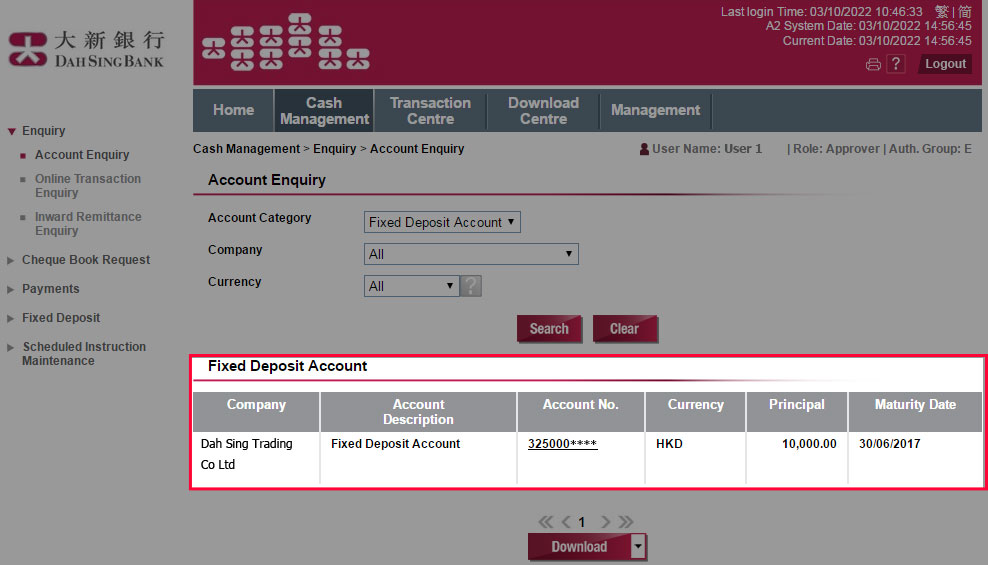Viewport: 988px width, 565px height.
Task: Open the Download Centre tab
Action: click(x=543, y=110)
